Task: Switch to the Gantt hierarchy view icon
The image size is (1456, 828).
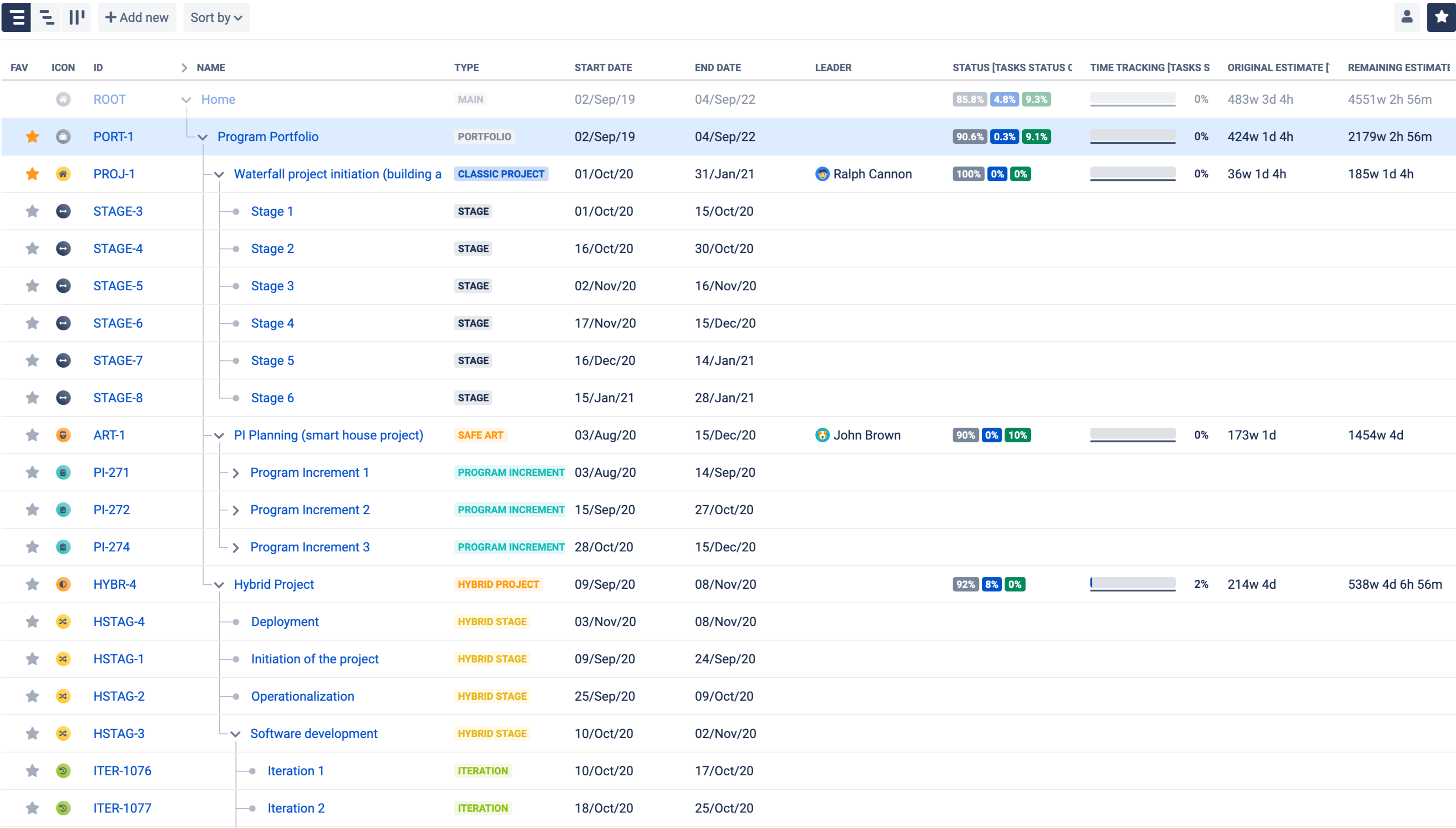Action: (x=46, y=17)
